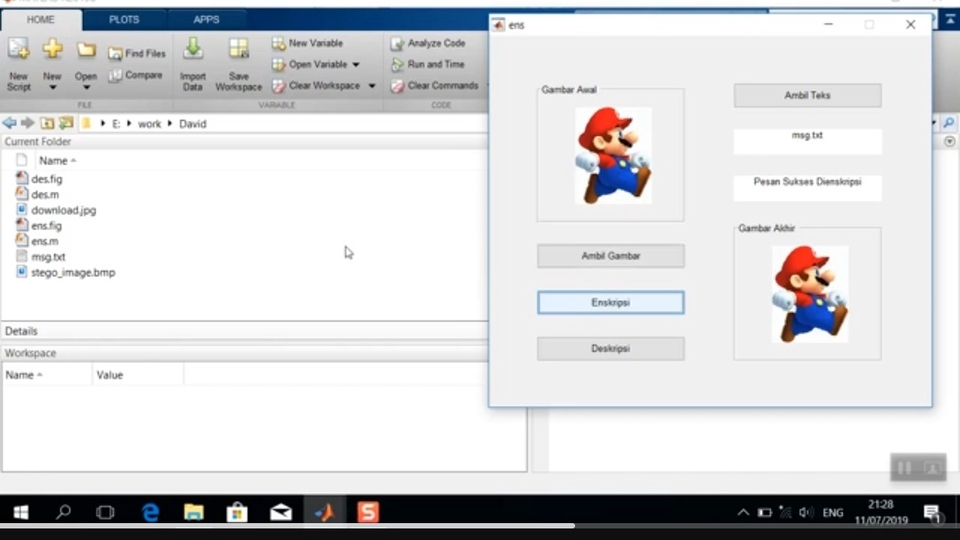960x540 pixels.
Task: Select ens.m file in folder list
Action: (x=45, y=241)
